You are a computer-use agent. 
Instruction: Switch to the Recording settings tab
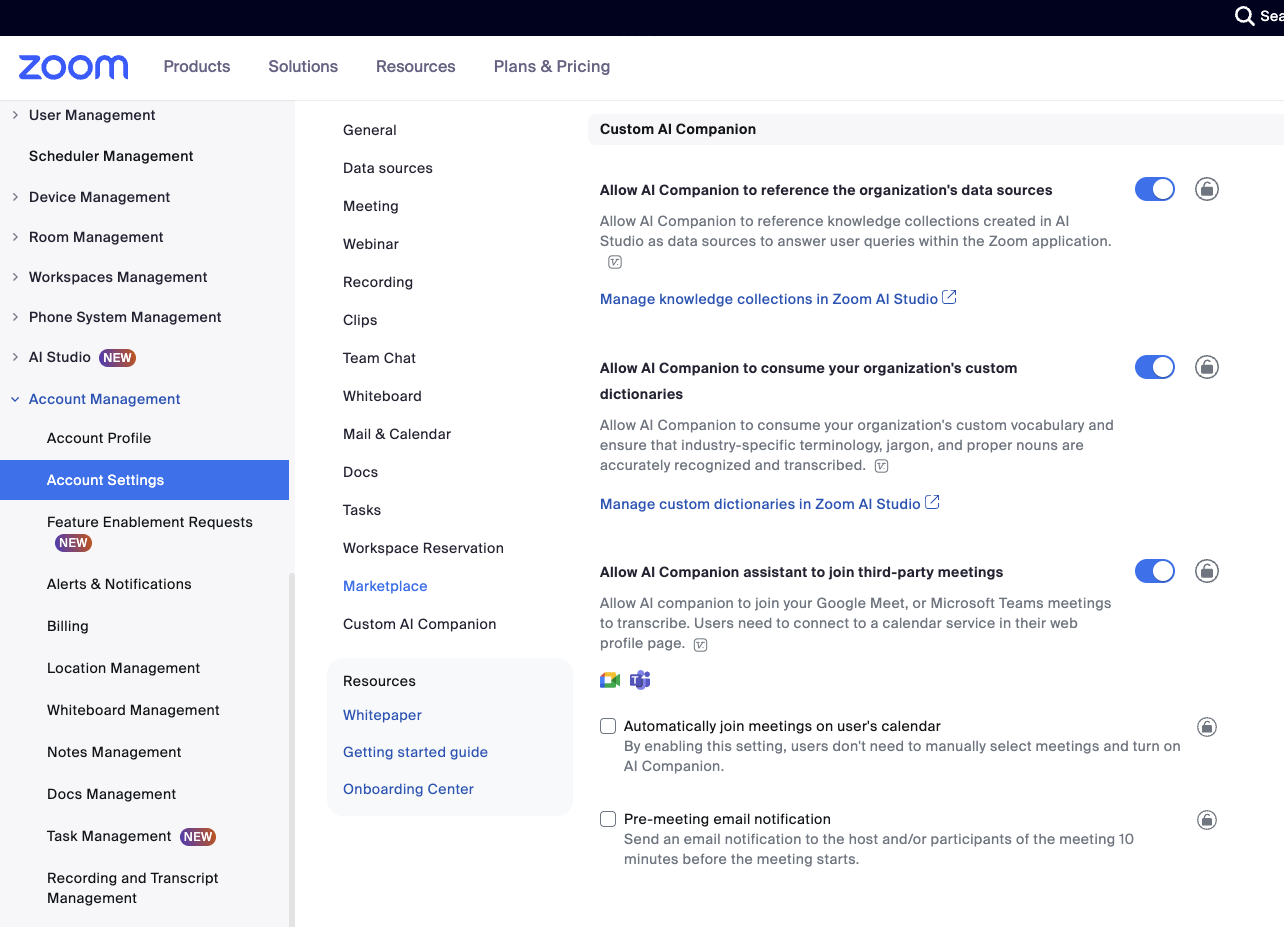click(x=377, y=282)
